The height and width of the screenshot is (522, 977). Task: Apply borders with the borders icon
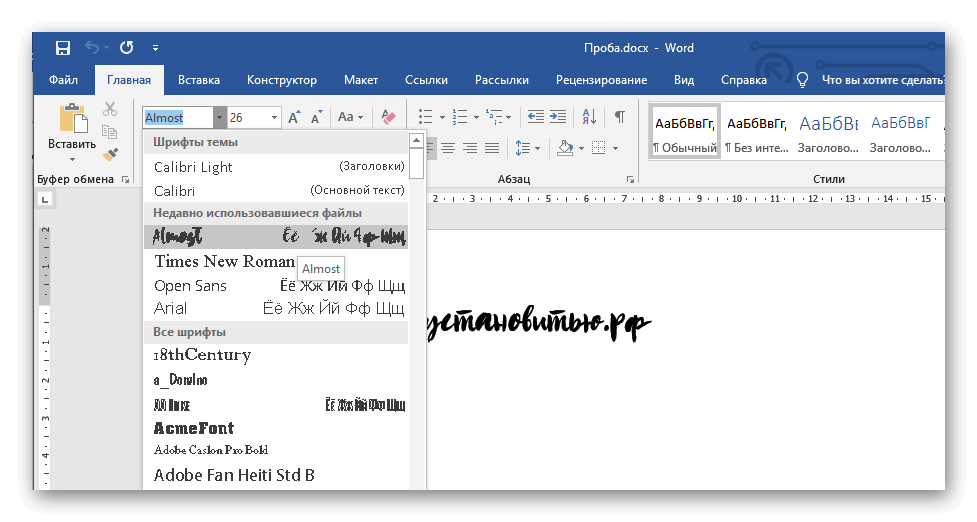[x=599, y=148]
